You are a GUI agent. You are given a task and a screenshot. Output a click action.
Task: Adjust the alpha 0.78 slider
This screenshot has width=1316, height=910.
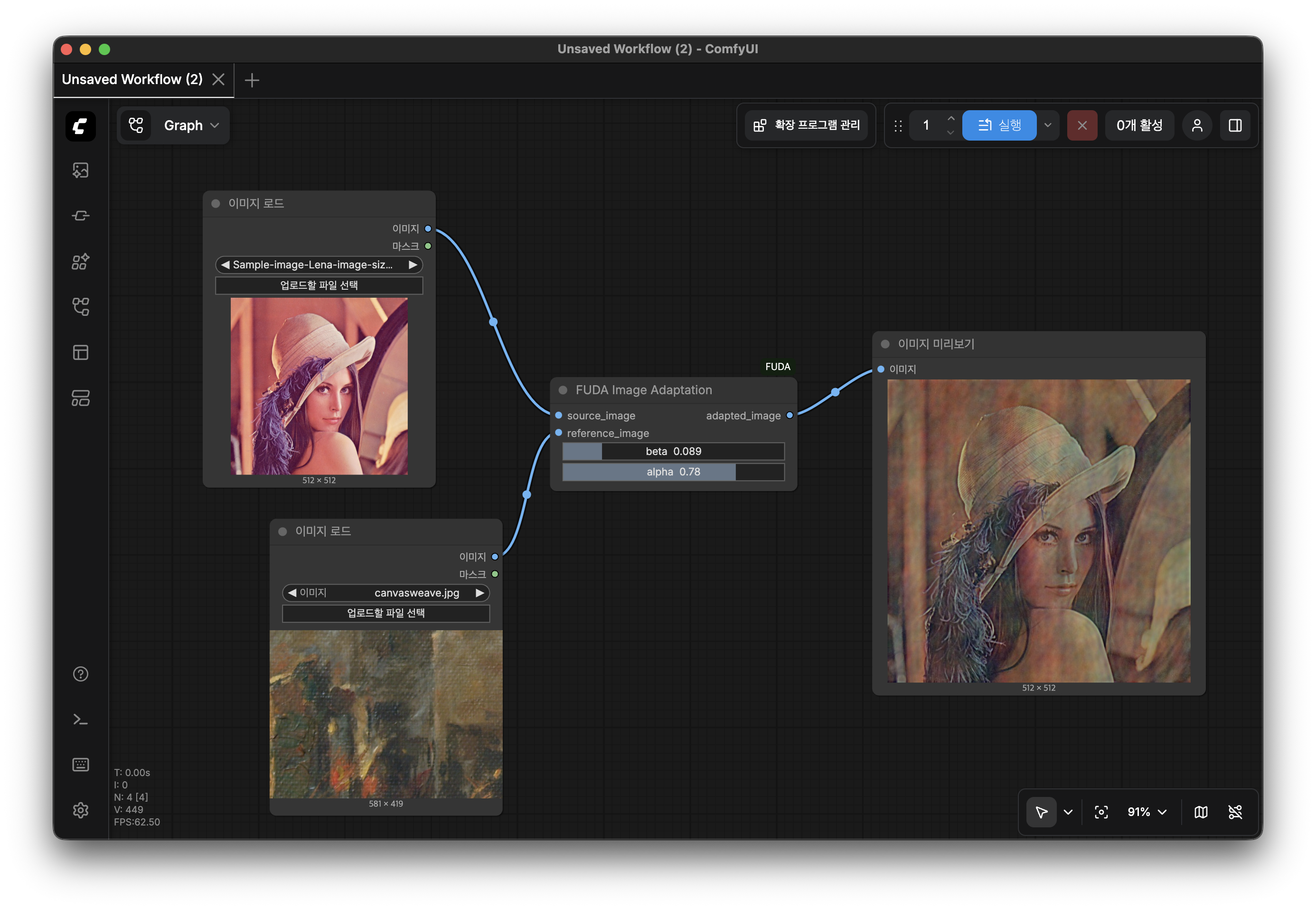[673, 472]
